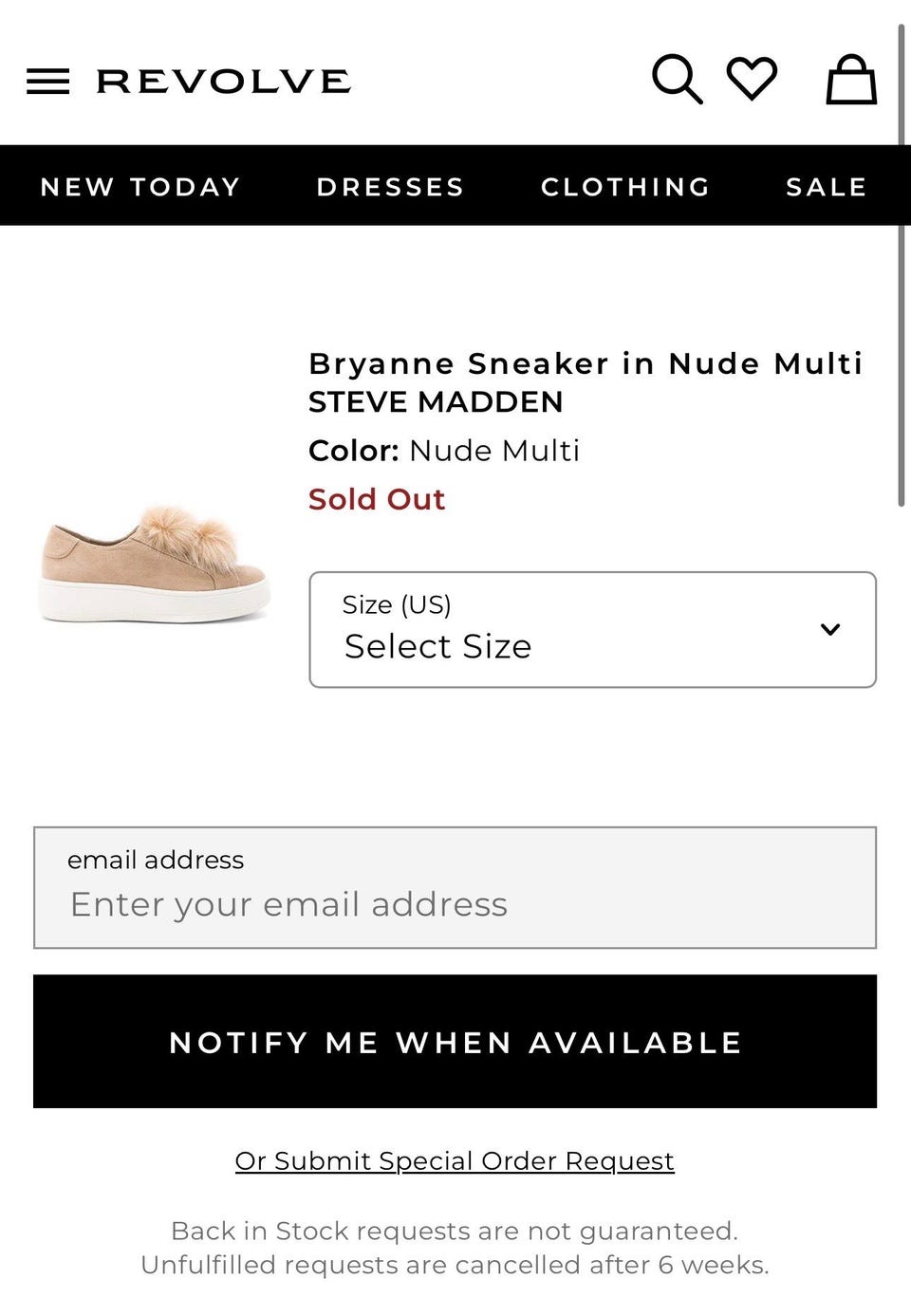Go to the SALE section

click(827, 187)
